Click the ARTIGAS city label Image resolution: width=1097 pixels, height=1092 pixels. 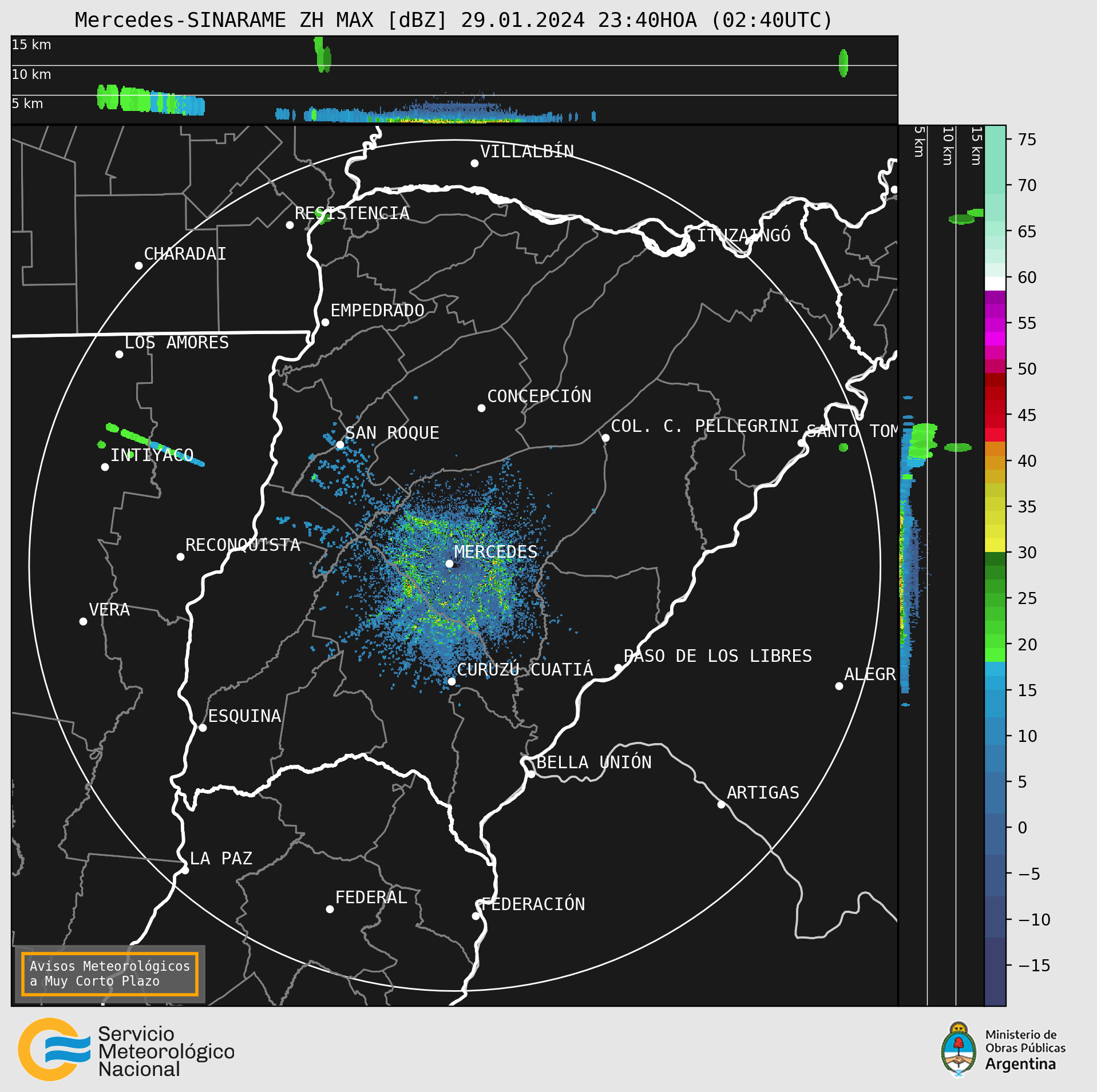pos(763,793)
